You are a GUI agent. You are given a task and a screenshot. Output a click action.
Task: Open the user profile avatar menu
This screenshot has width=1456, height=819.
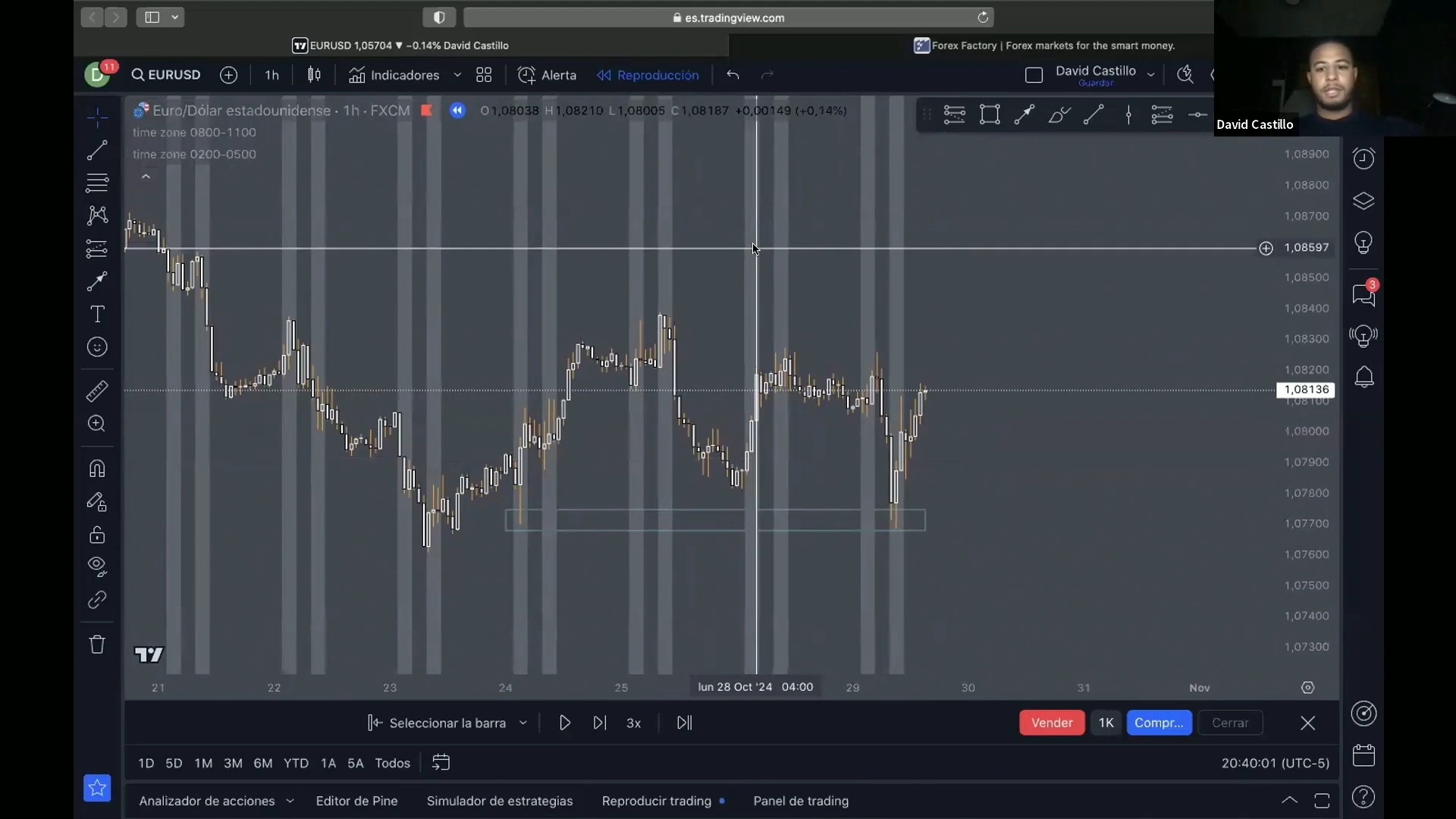click(98, 74)
